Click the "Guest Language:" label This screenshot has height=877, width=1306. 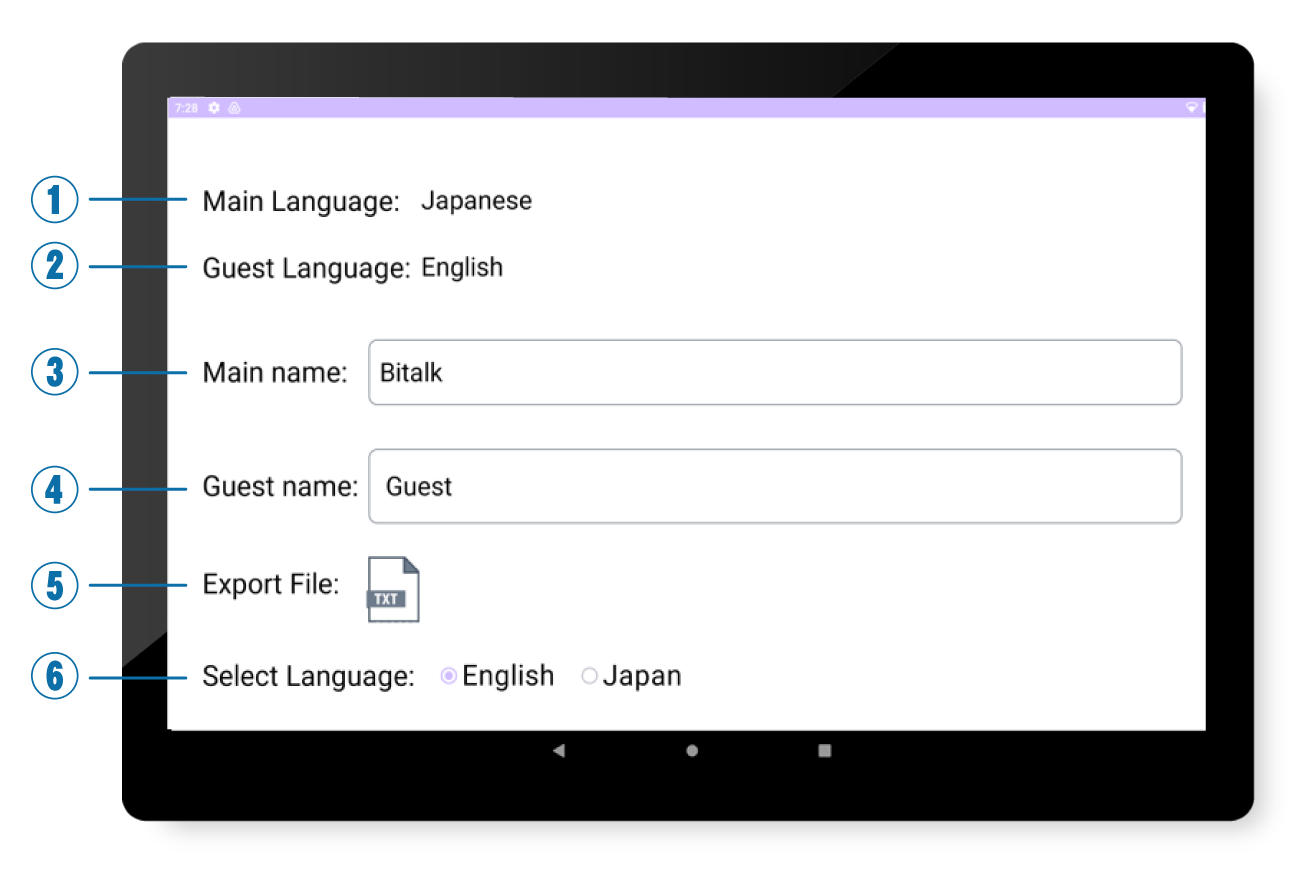306,268
